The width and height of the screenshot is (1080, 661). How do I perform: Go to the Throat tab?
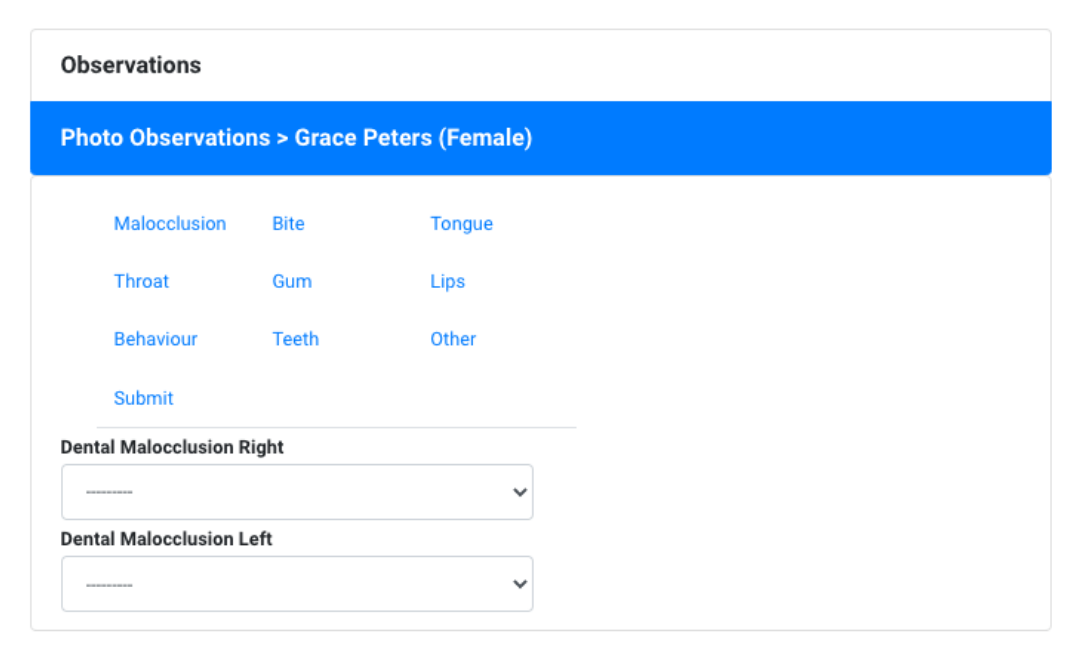pyautogui.click(x=141, y=282)
